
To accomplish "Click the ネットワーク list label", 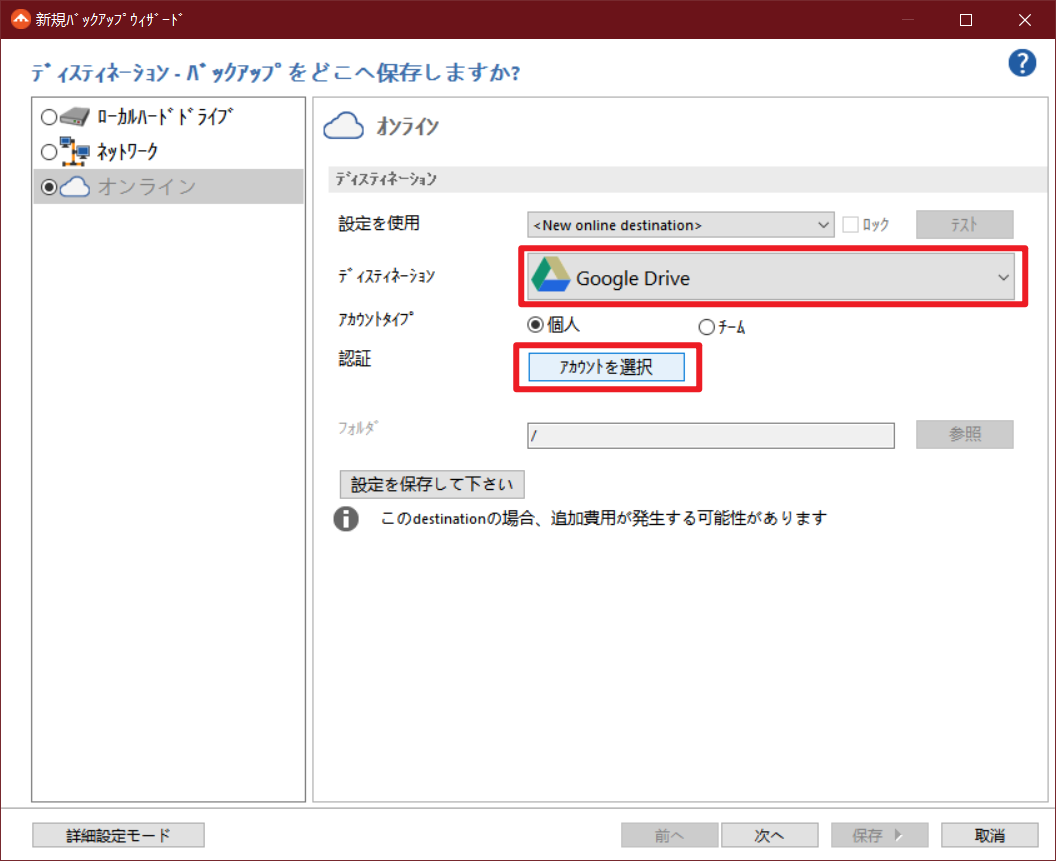I will point(127,152).
